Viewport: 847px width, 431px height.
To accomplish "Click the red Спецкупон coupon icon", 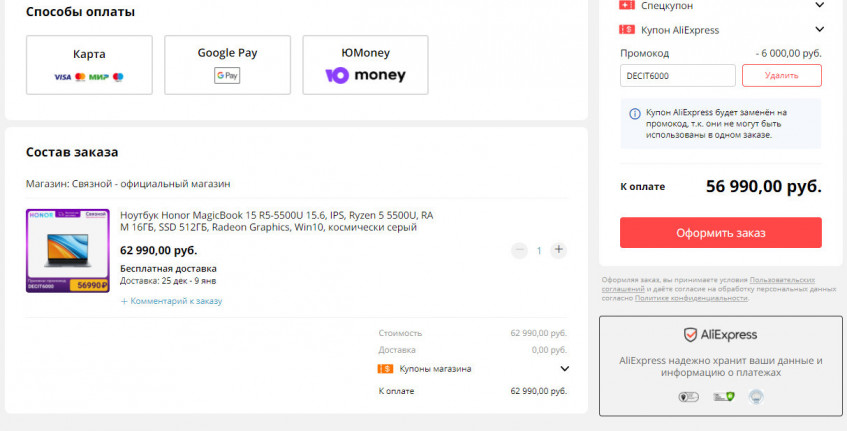I will click(x=628, y=5).
